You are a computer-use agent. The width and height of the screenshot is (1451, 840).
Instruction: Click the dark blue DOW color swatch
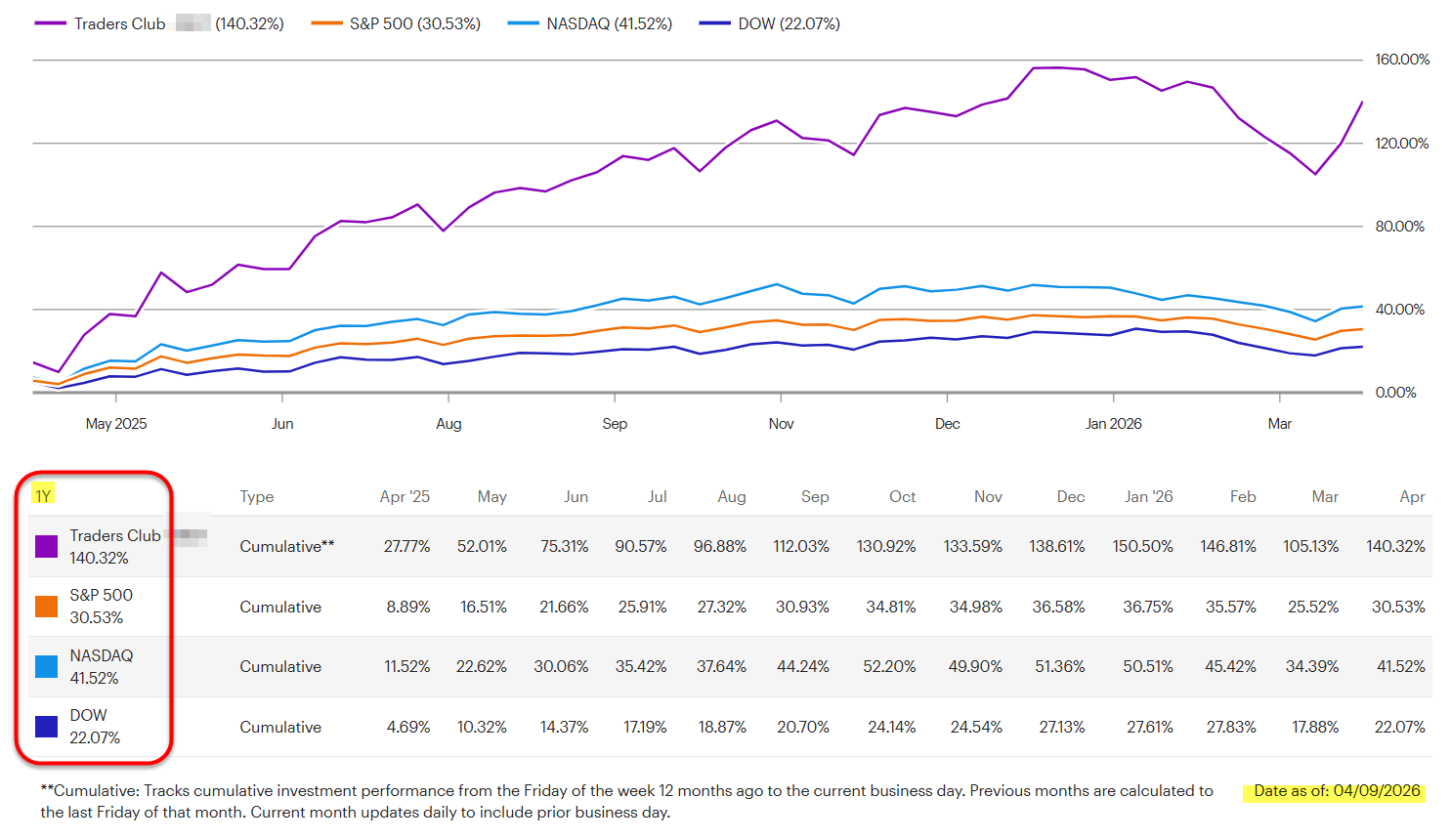click(46, 727)
